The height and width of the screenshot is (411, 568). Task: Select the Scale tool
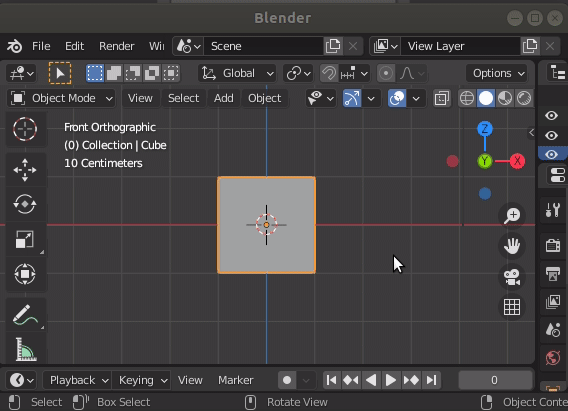pos(25,239)
